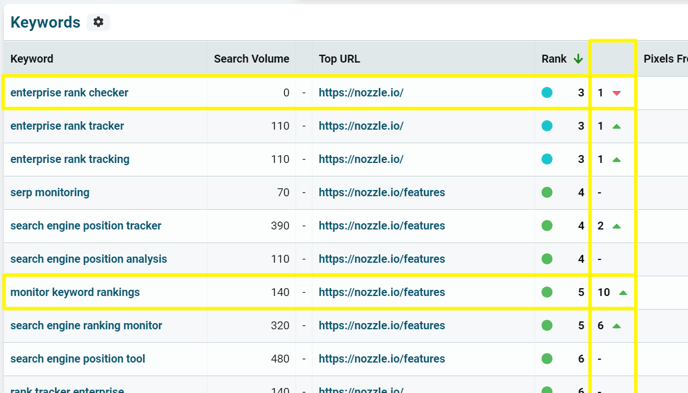Click red down arrow for enterprise rank checker

pyautogui.click(x=616, y=93)
